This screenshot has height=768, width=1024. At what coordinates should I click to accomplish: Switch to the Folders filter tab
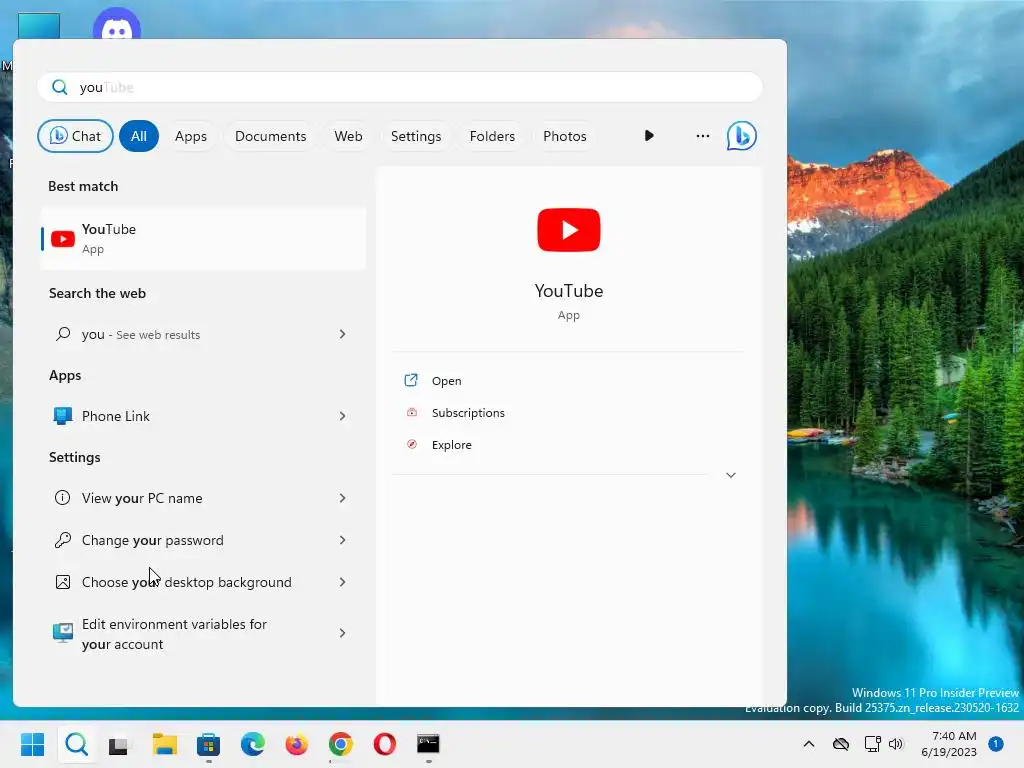coord(492,136)
